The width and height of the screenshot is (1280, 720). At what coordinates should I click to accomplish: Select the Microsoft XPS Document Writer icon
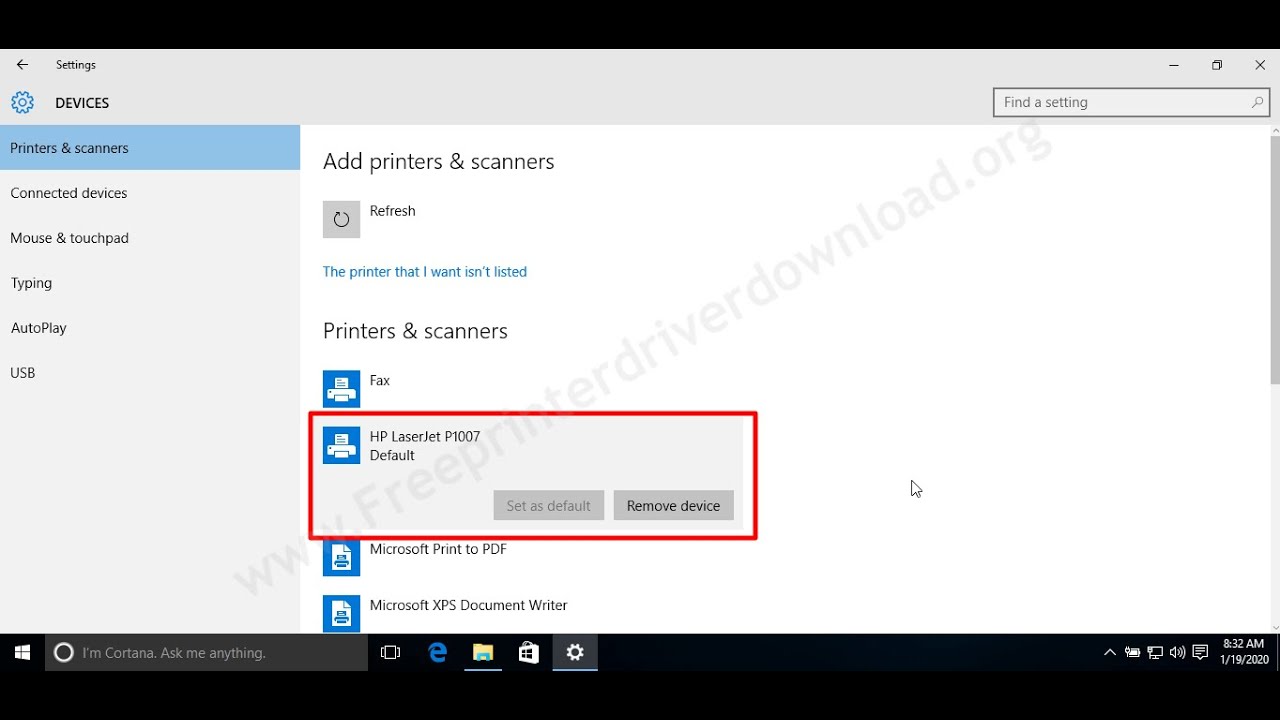341,614
